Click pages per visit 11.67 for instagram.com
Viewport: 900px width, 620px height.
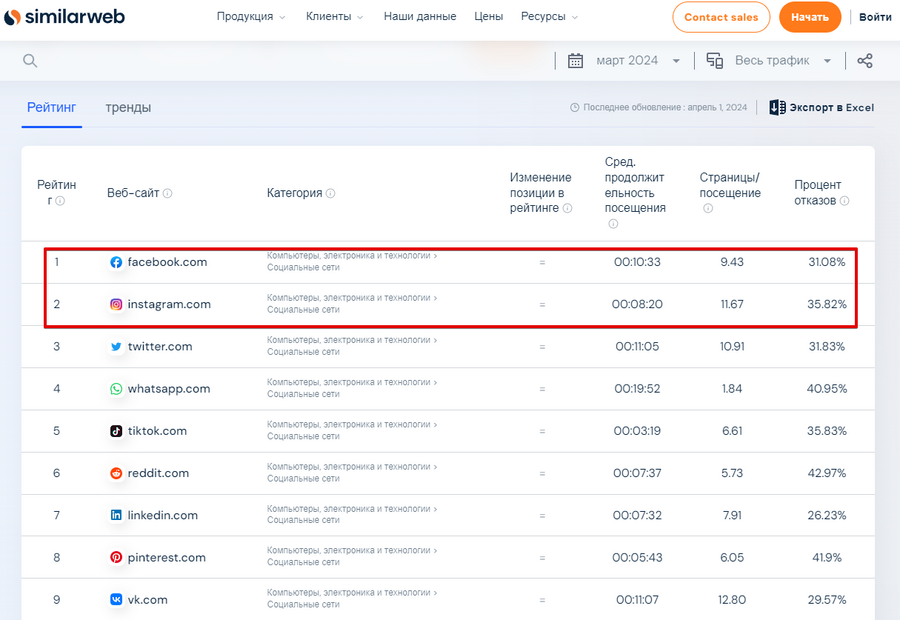coord(732,304)
